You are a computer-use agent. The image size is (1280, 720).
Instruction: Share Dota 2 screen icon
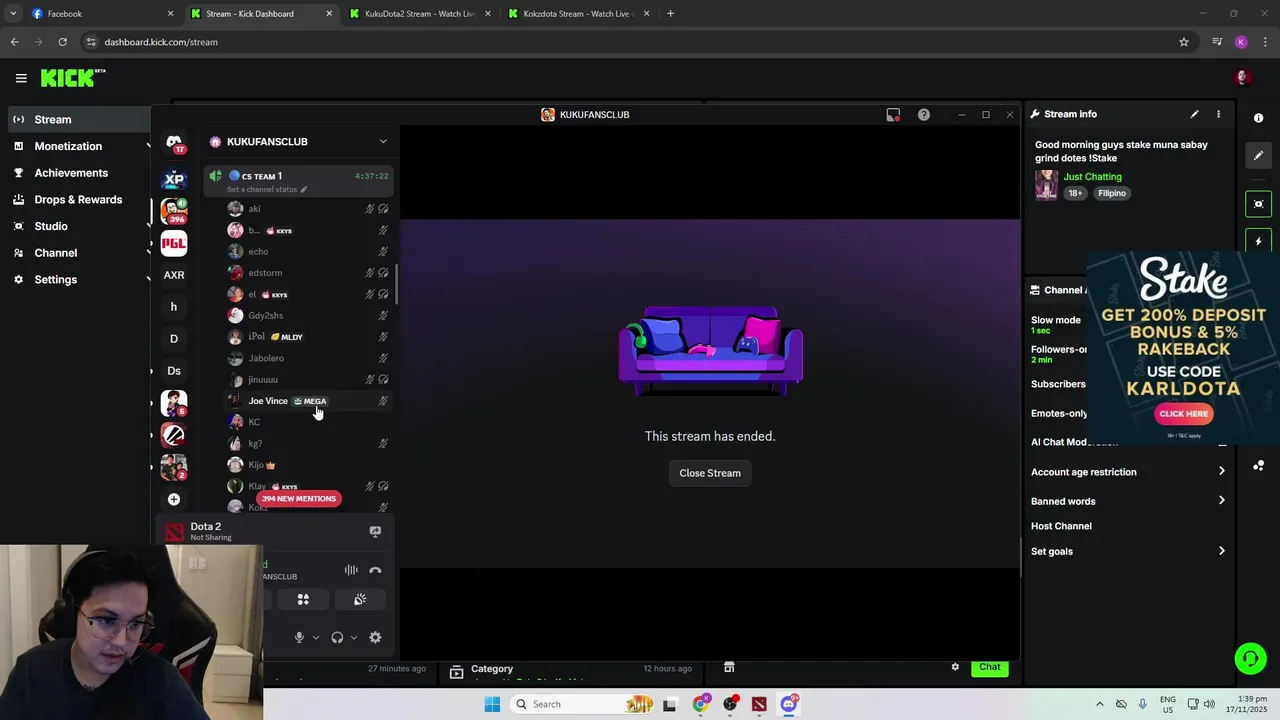[375, 532]
